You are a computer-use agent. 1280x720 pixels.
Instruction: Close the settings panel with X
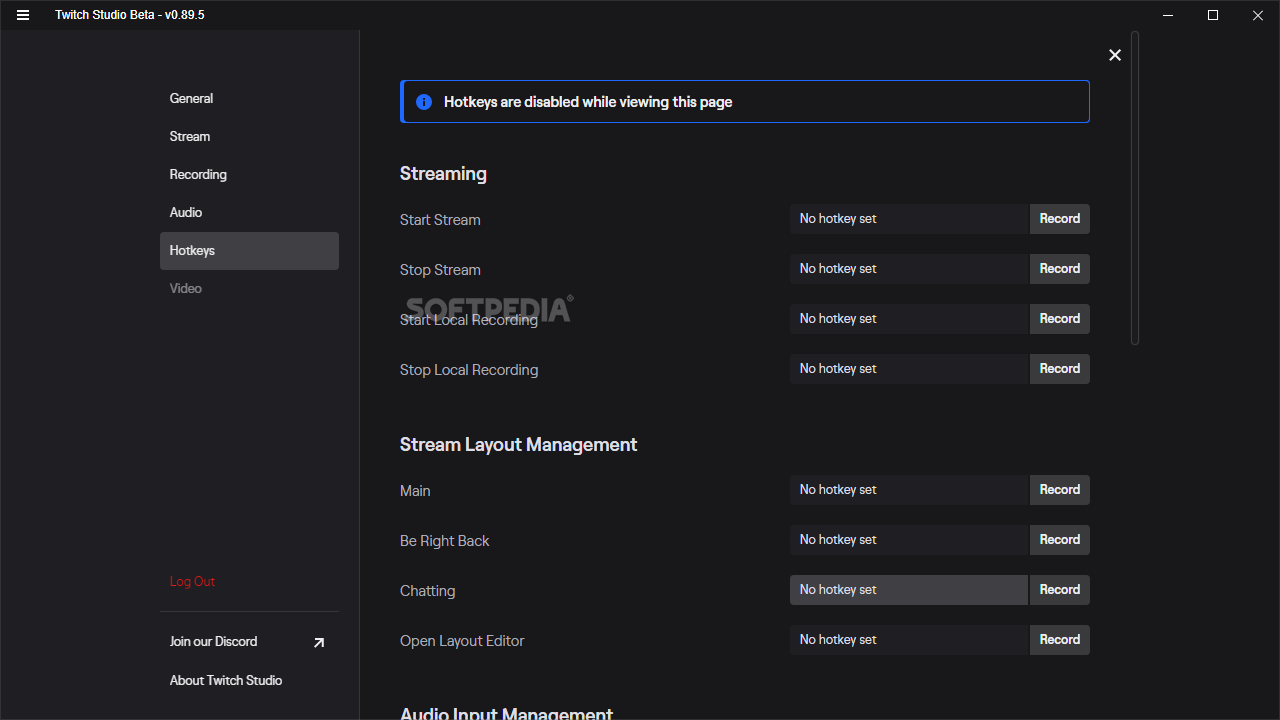pos(1115,55)
